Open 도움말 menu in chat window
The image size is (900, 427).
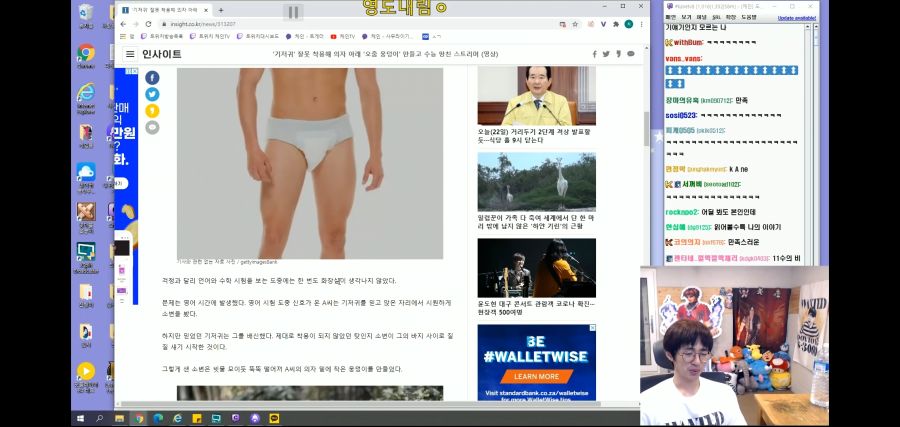(x=748, y=18)
